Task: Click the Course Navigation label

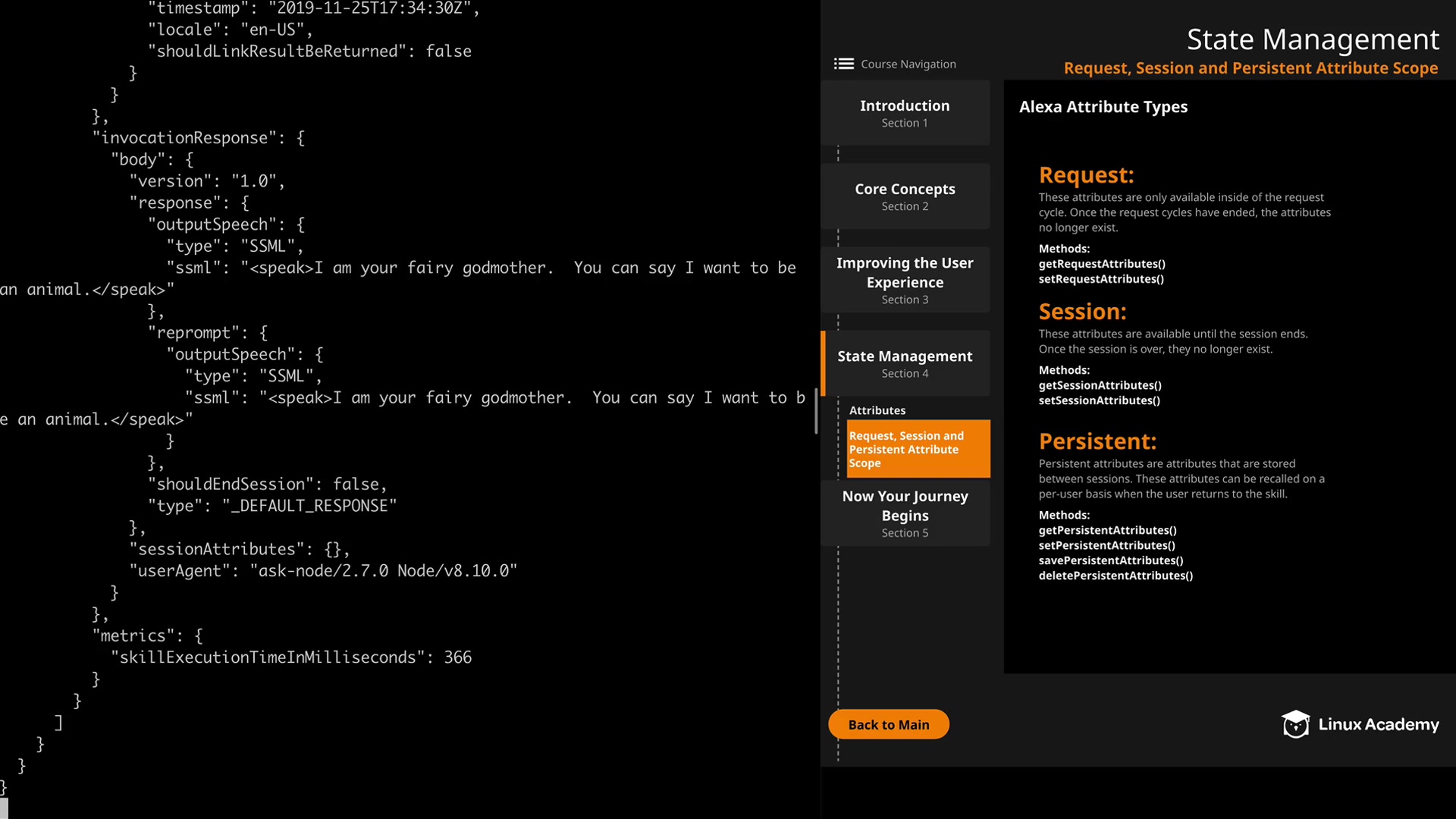Action: pos(908,64)
